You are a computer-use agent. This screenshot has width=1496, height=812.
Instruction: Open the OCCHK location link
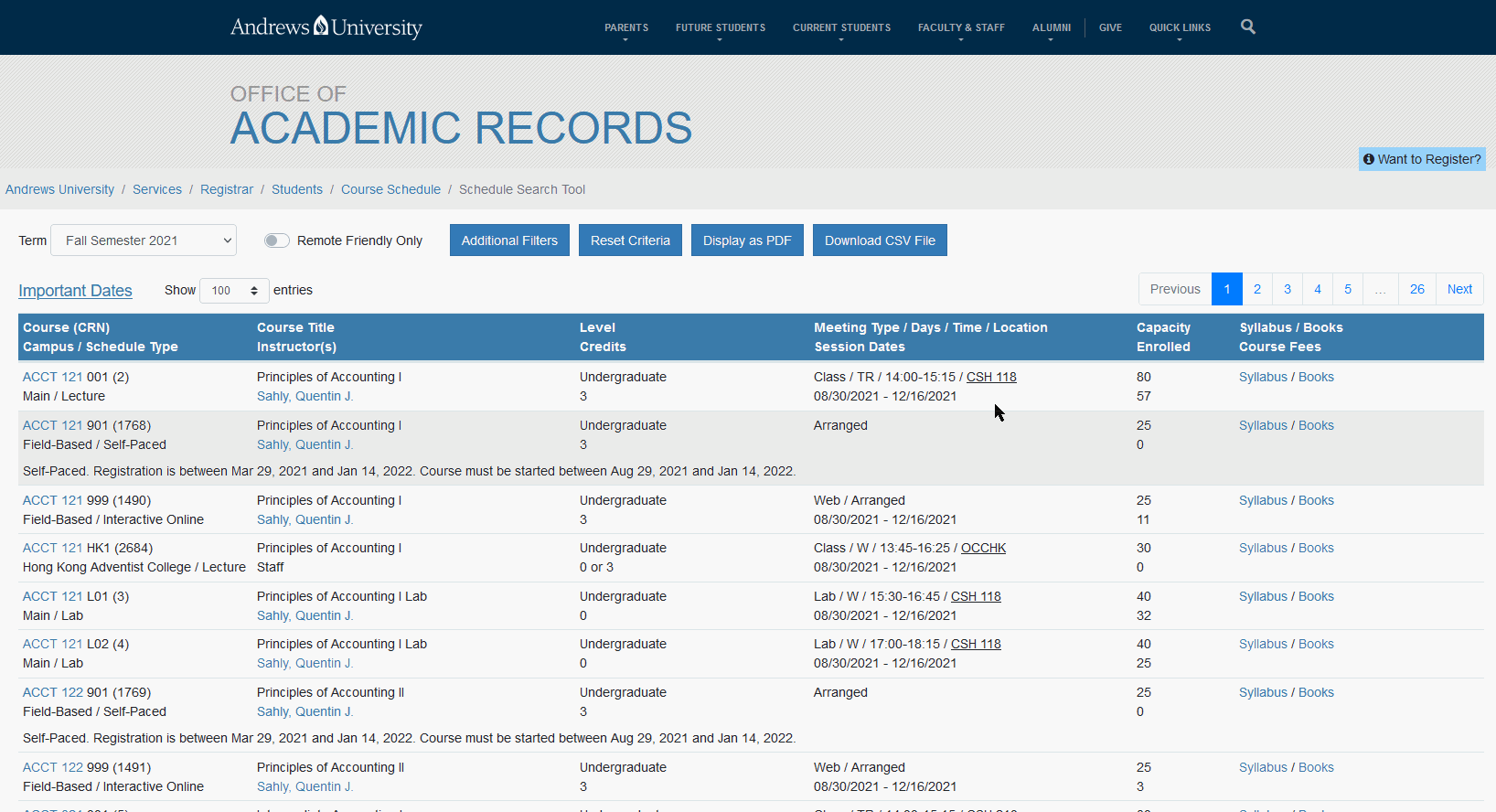point(983,548)
